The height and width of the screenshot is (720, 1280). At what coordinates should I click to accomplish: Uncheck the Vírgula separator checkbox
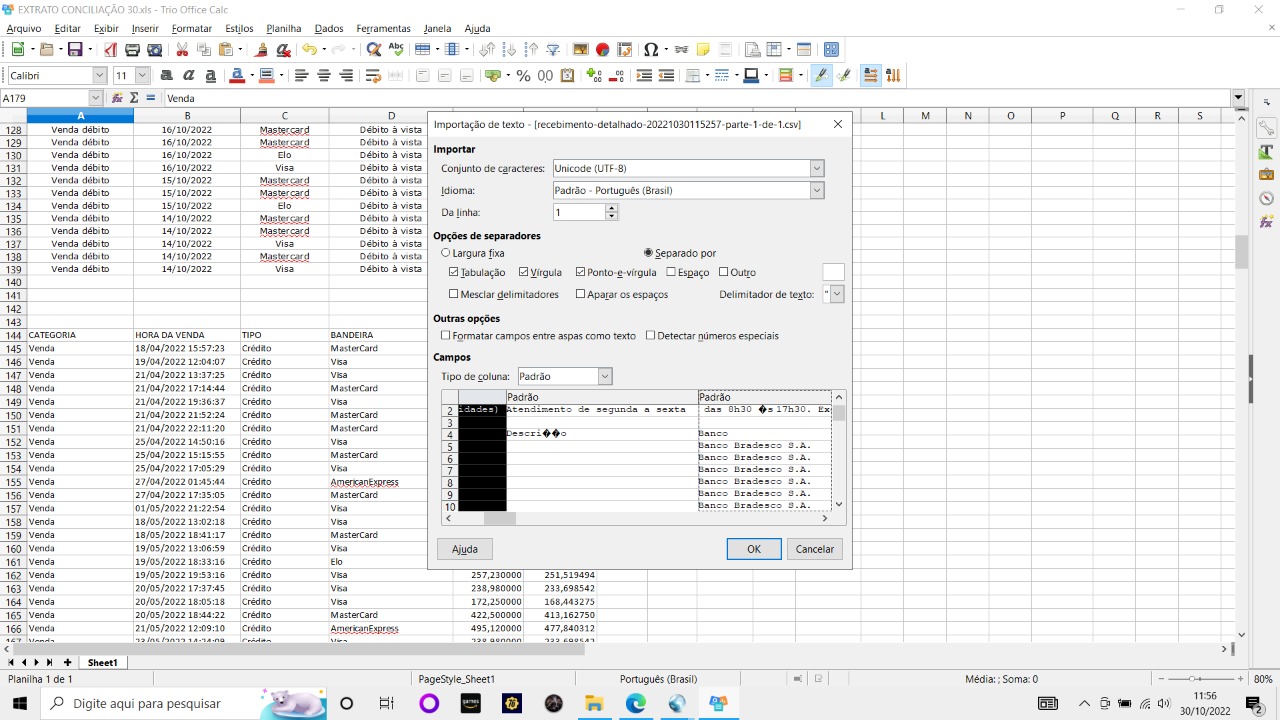(x=524, y=272)
